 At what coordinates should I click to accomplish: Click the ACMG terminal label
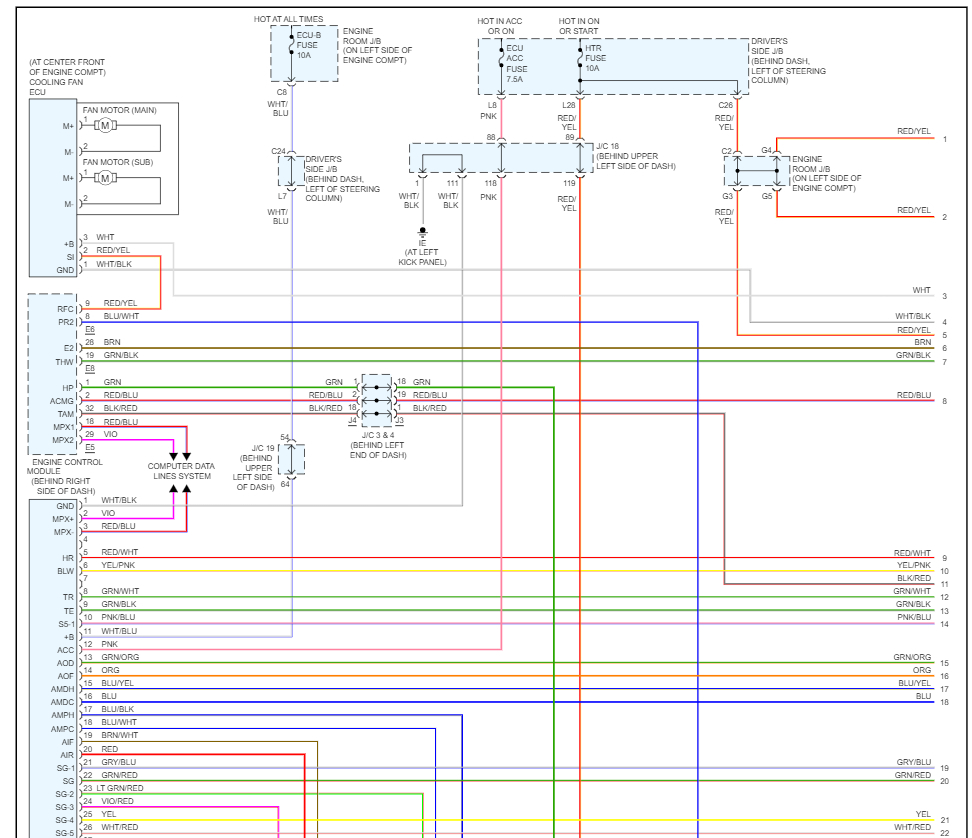[61, 401]
